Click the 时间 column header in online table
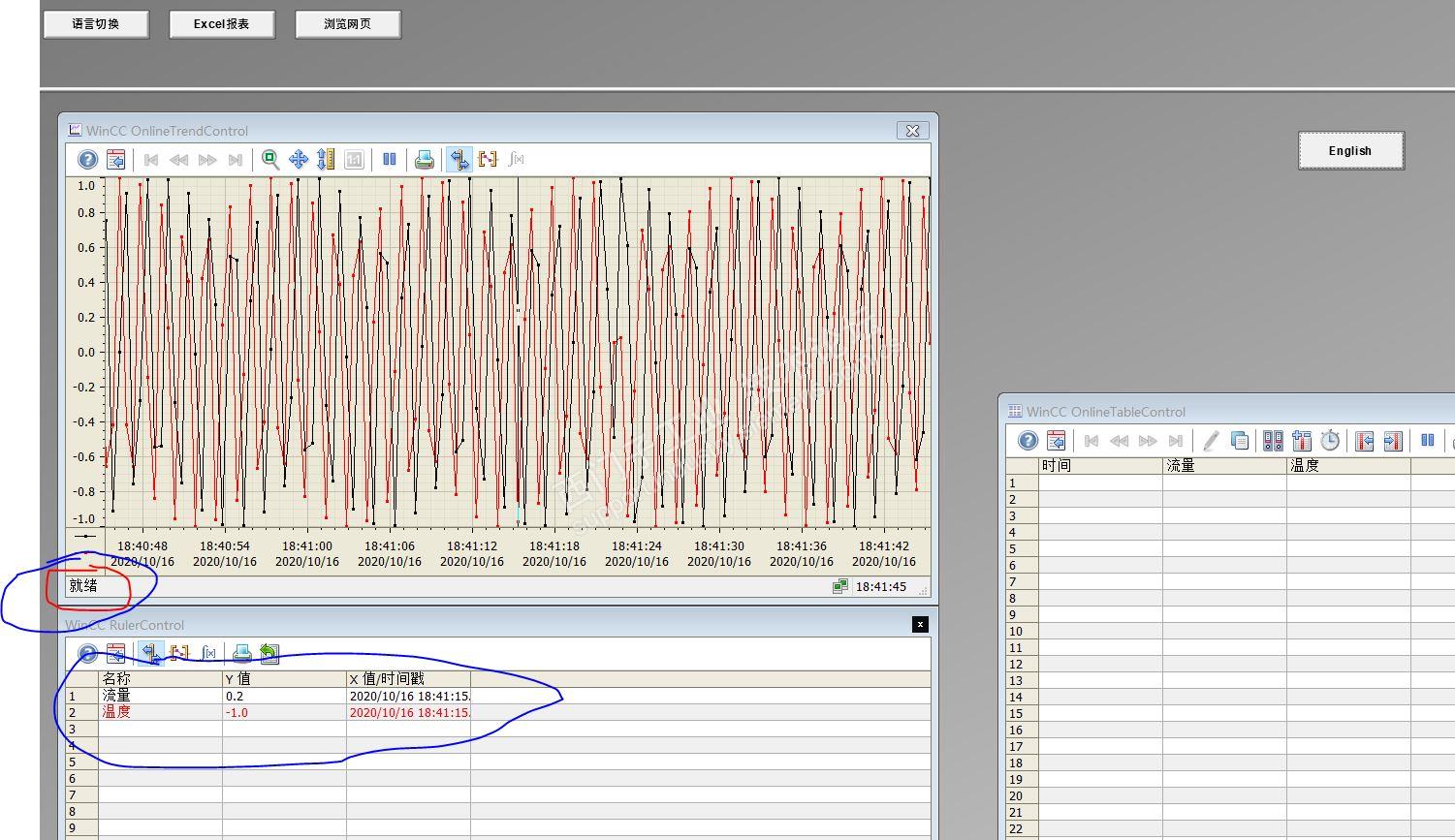The width and height of the screenshot is (1455, 840). pos(1100,466)
